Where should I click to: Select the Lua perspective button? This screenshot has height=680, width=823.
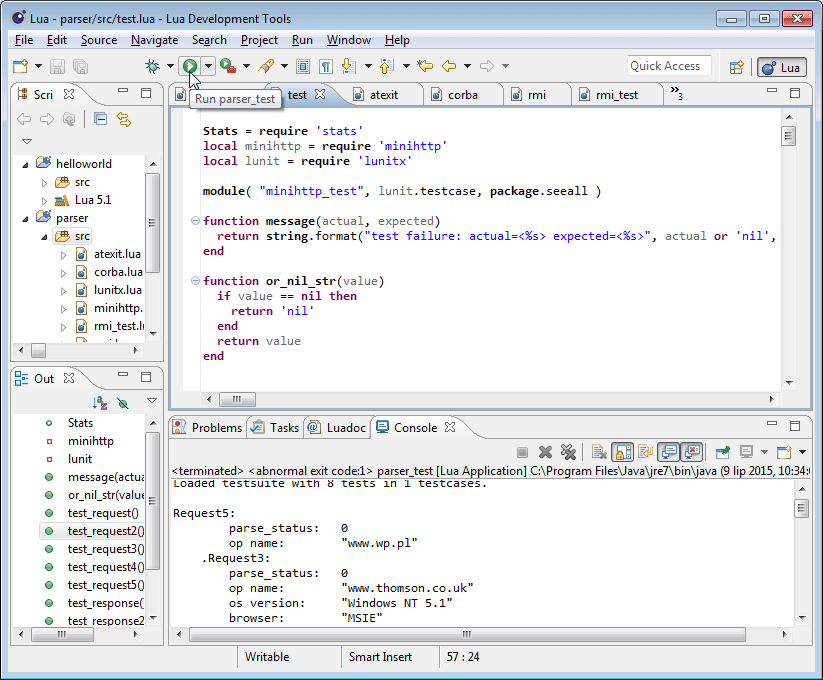[x=781, y=67]
